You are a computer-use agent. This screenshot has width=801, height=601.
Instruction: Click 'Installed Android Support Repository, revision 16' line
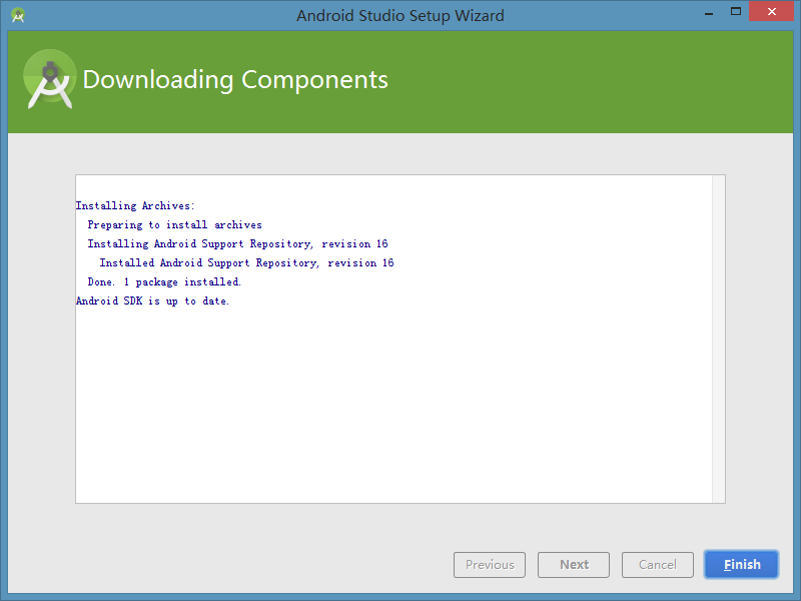point(247,263)
